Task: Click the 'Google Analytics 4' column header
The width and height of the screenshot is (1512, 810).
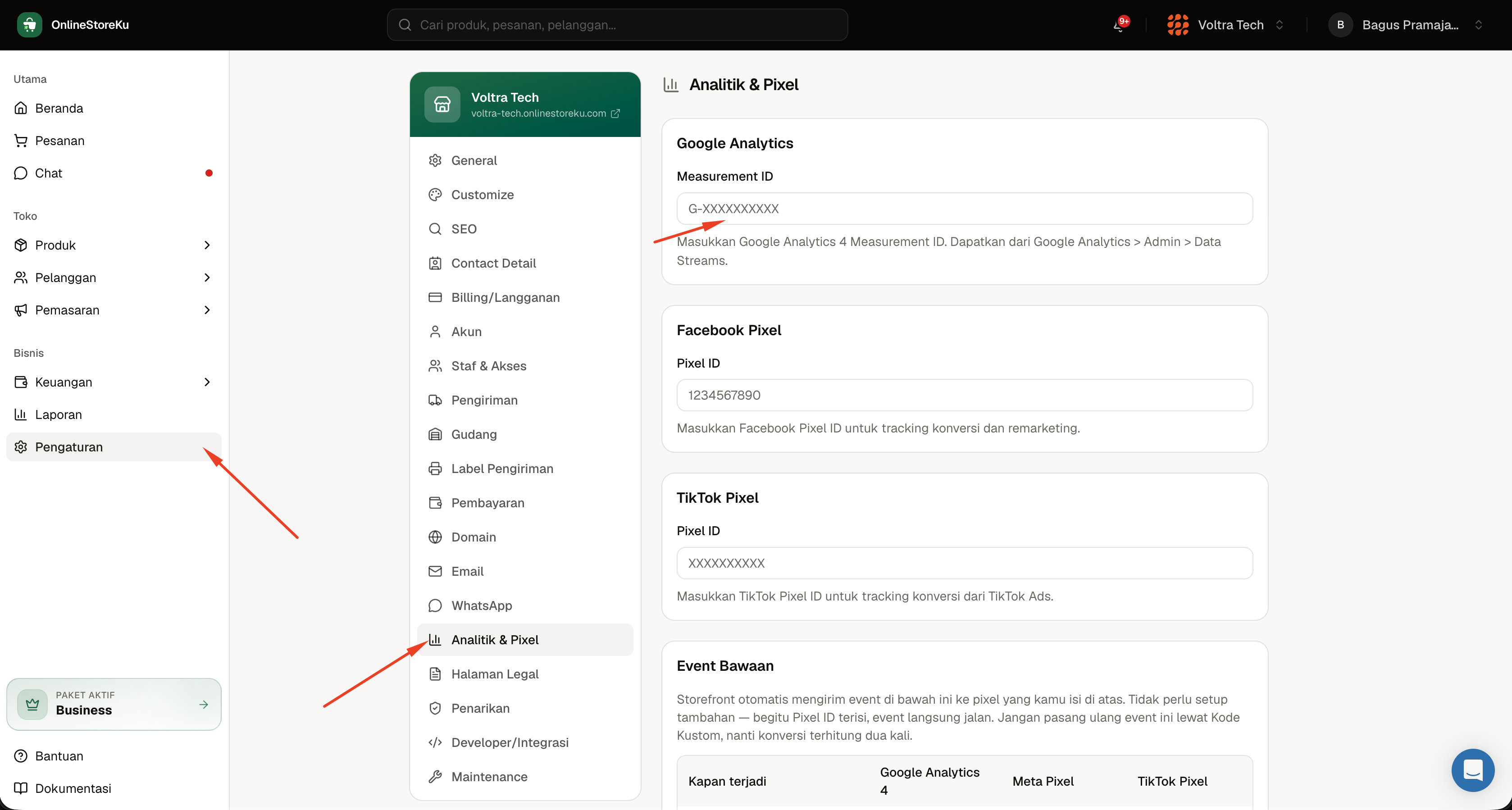Action: (x=930, y=781)
